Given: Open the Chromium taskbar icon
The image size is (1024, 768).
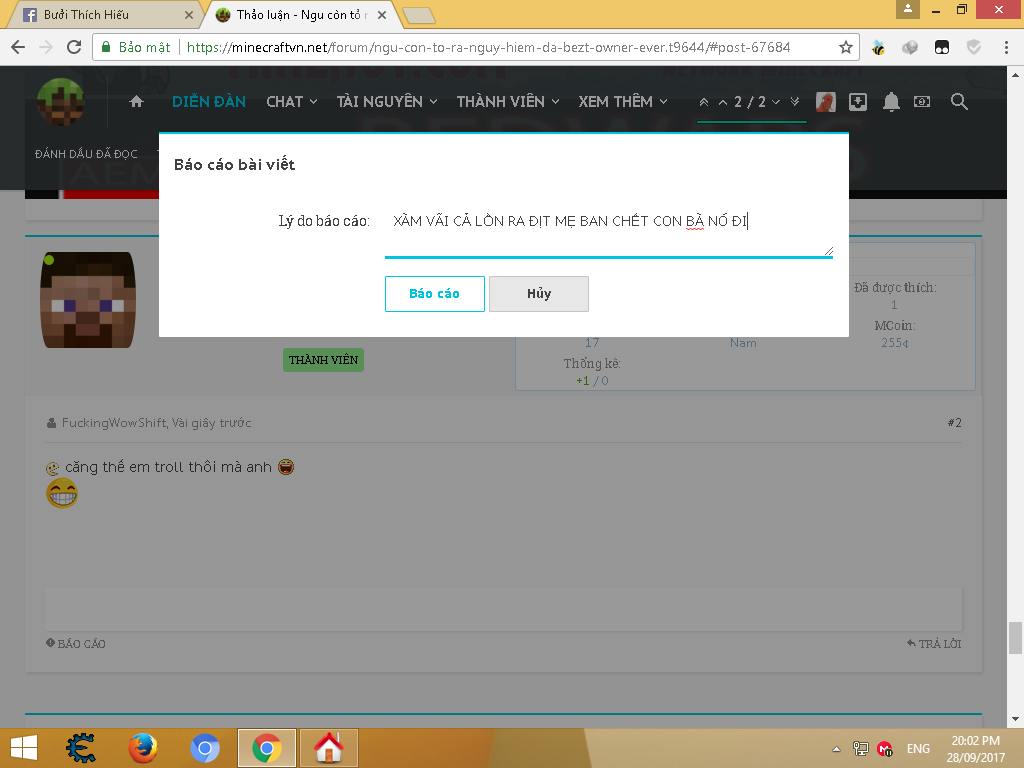Looking at the screenshot, I should click(204, 748).
